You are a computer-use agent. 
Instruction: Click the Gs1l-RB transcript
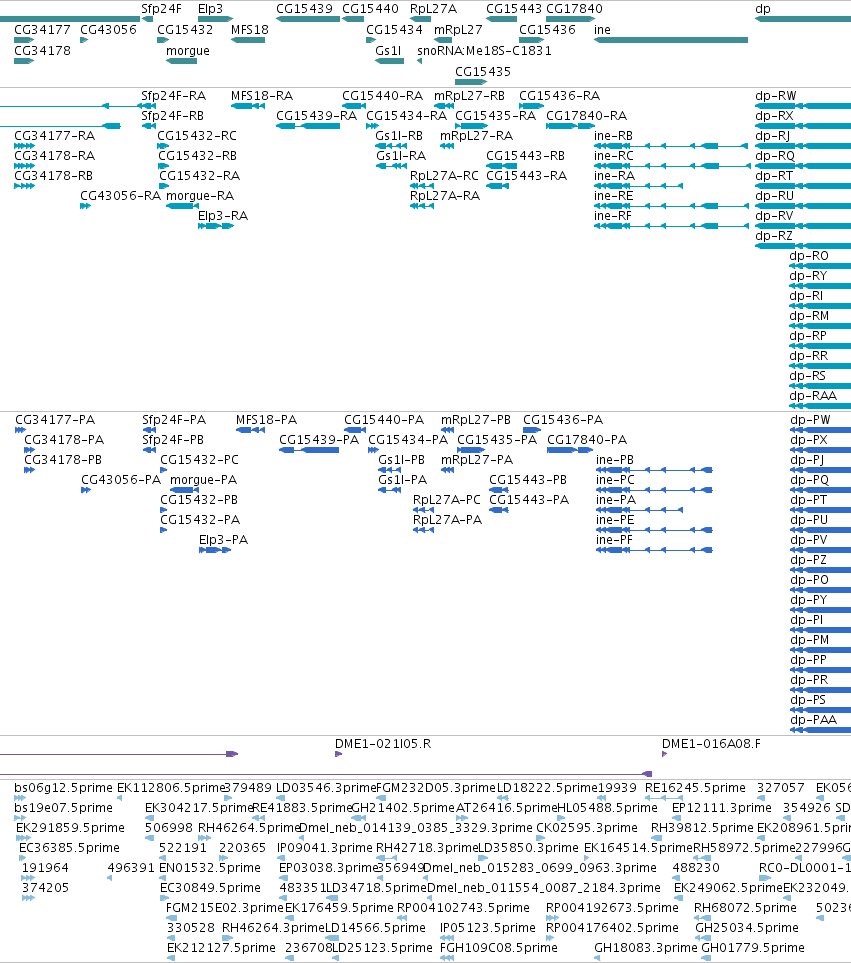(x=391, y=146)
